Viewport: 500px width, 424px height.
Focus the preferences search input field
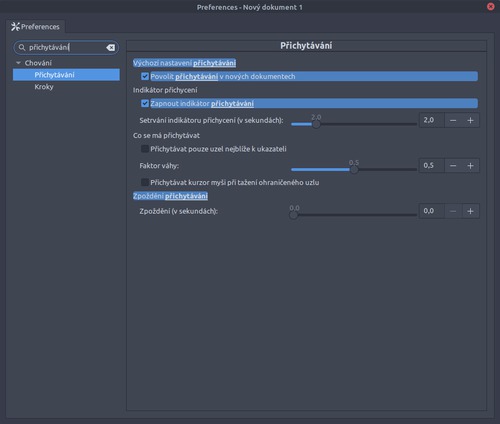(66, 48)
